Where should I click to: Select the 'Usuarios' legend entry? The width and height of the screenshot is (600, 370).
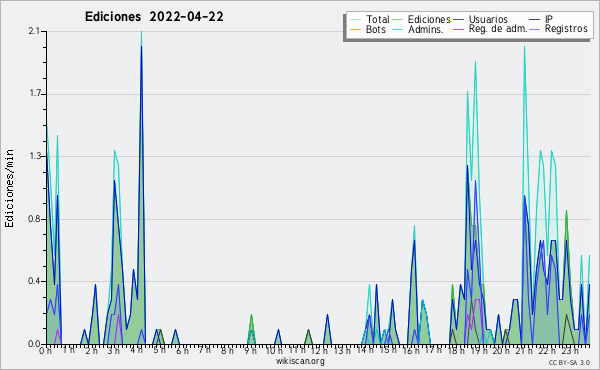click(x=488, y=19)
